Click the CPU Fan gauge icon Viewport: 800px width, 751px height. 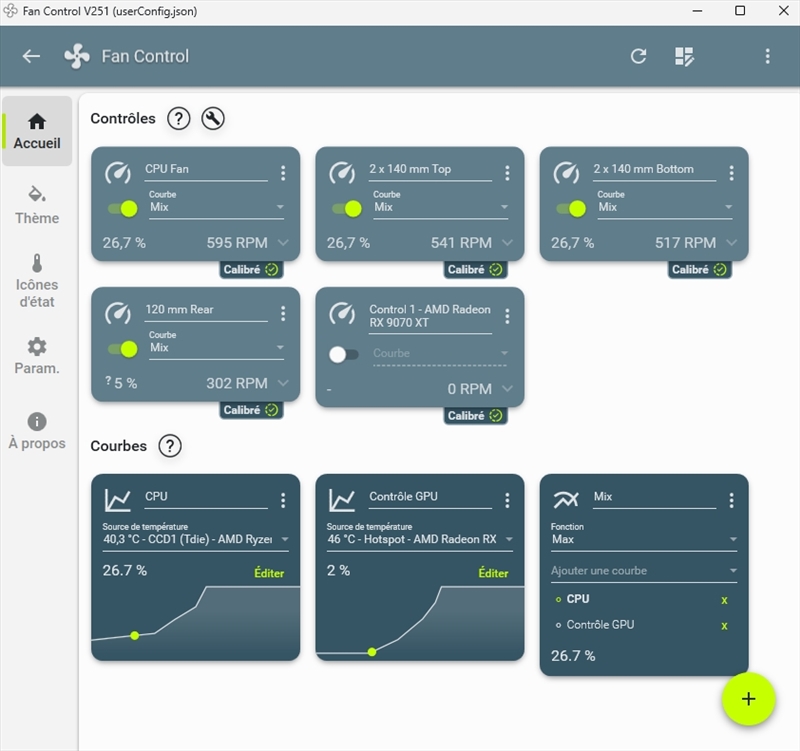118,172
